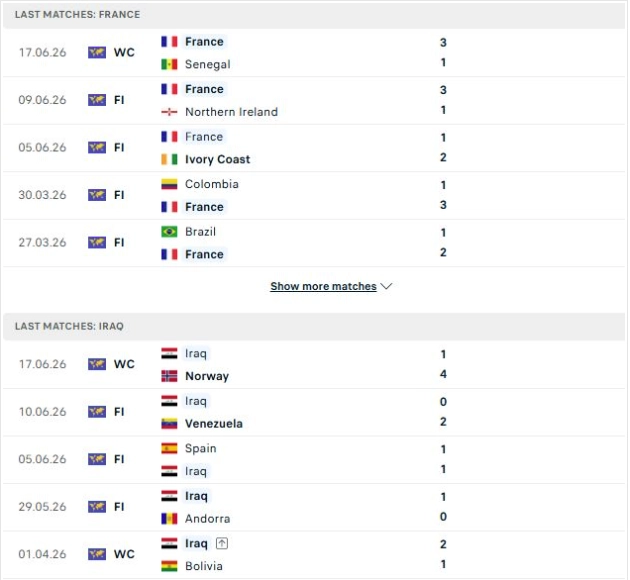Click the Andorra flag icon
The height and width of the screenshot is (580, 630).
point(169,519)
